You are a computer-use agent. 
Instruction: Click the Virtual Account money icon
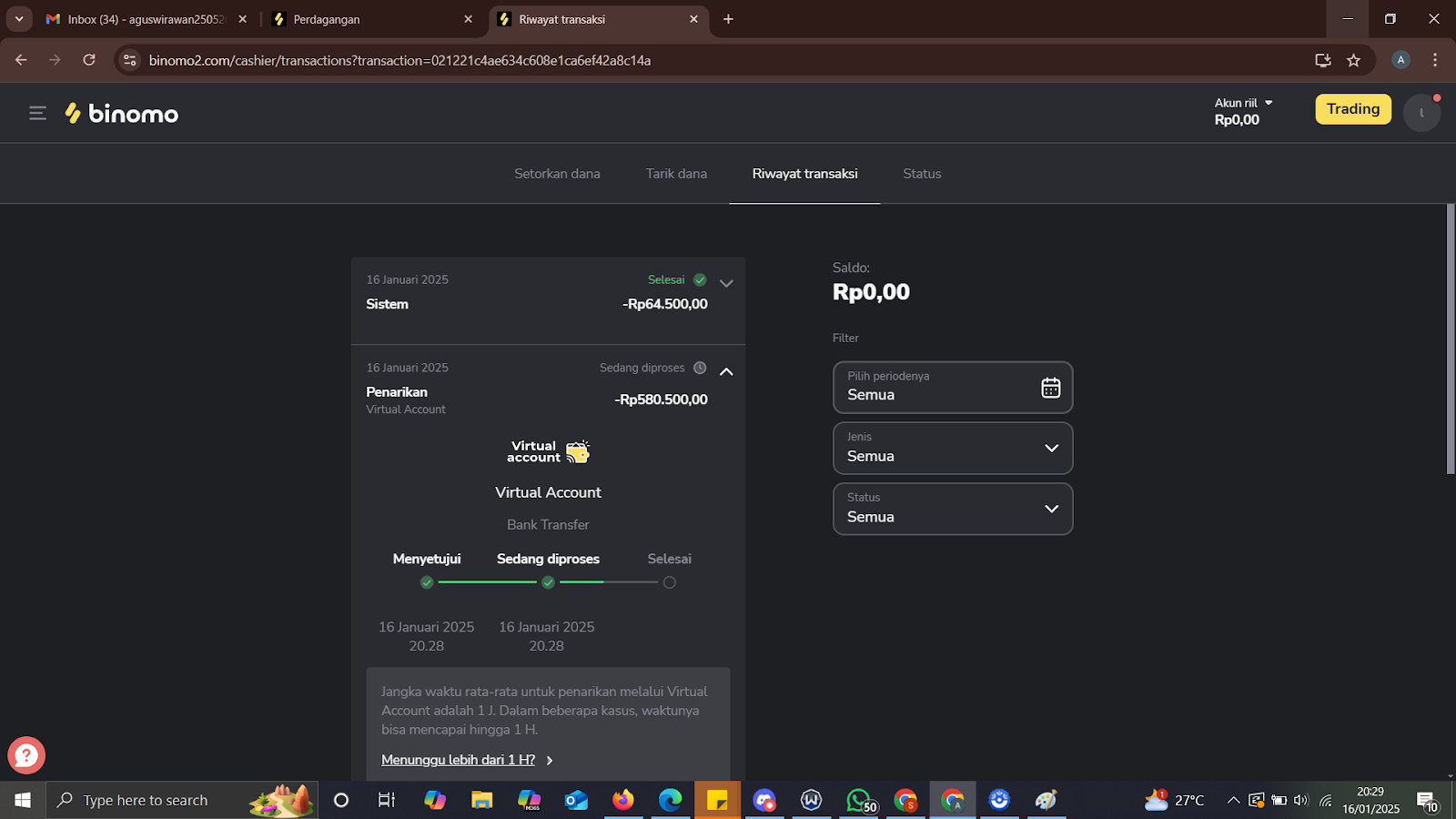click(577, 450)
